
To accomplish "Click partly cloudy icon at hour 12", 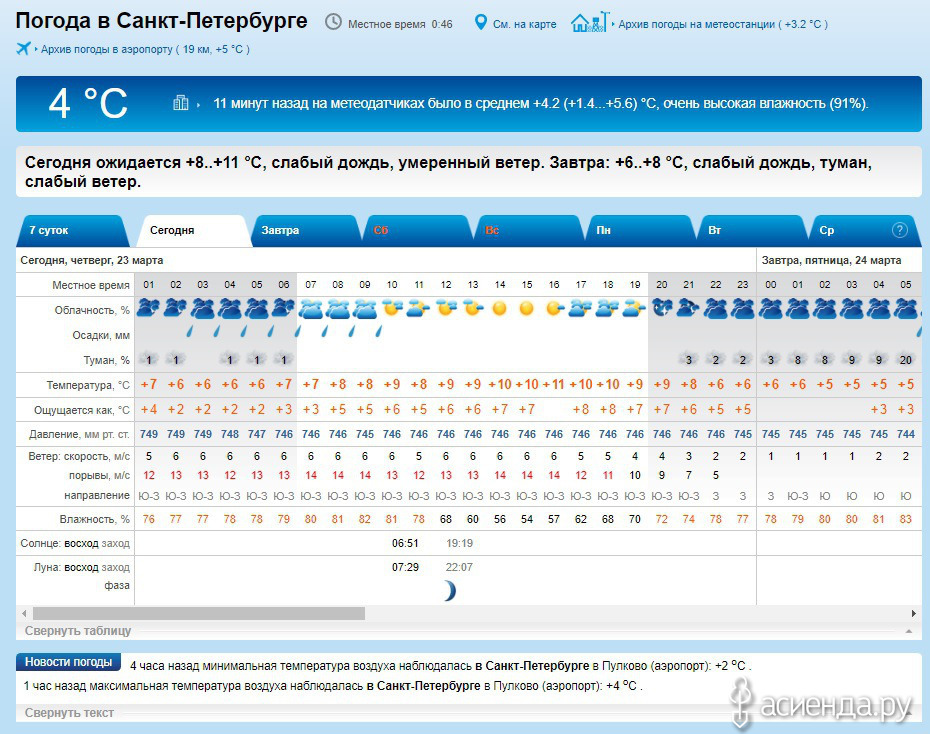I will [x=446, y=308].
